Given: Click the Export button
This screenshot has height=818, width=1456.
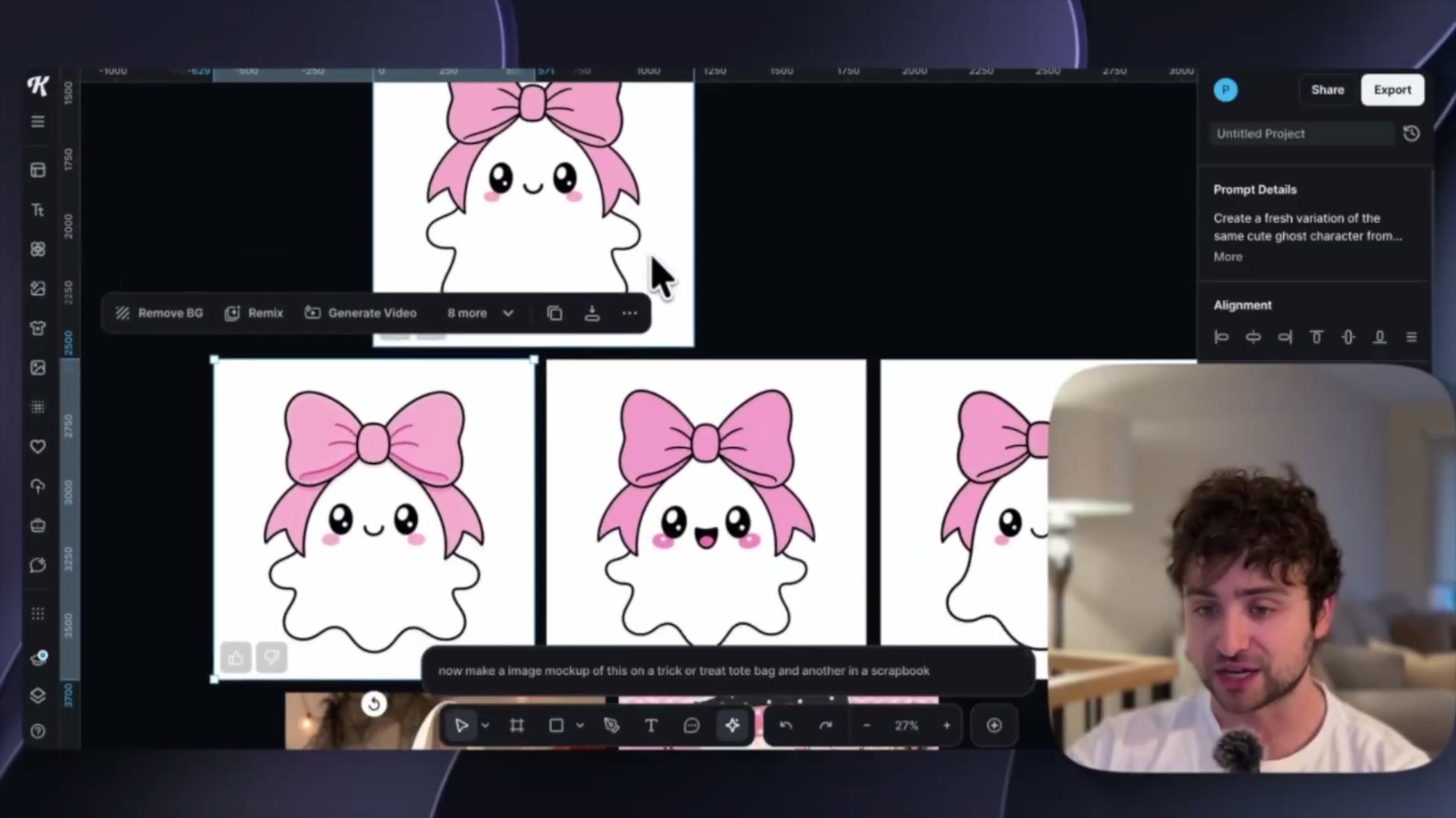Looking at the screenshot, I should tap(1392, 89).
